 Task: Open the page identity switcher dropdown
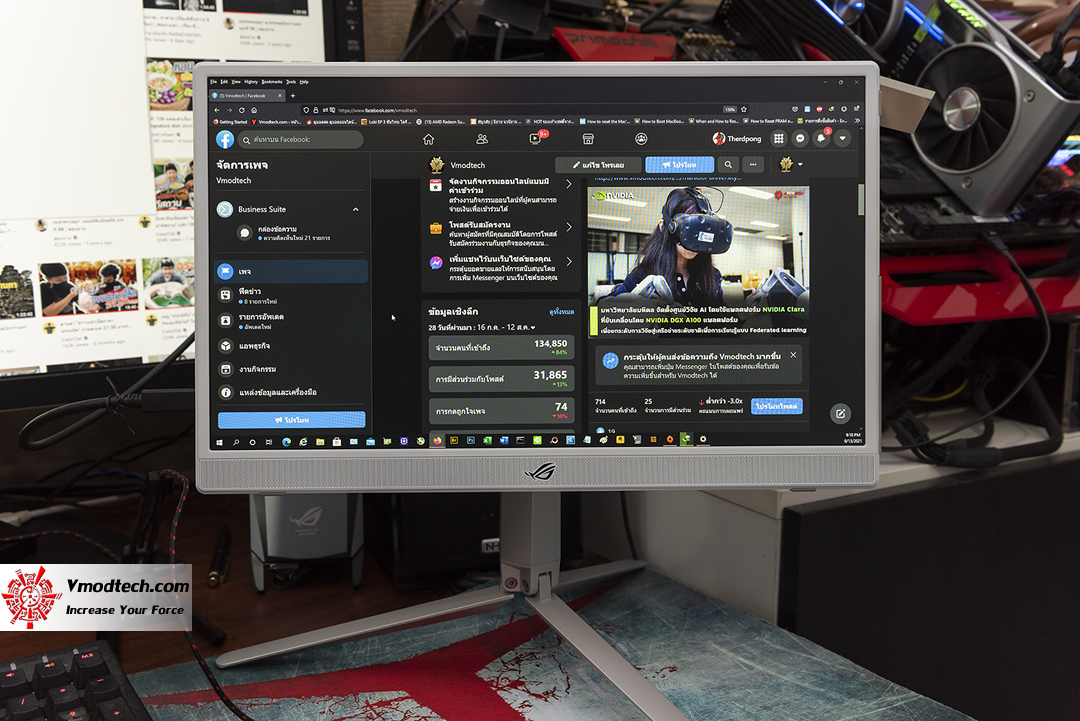pos(790,165)
